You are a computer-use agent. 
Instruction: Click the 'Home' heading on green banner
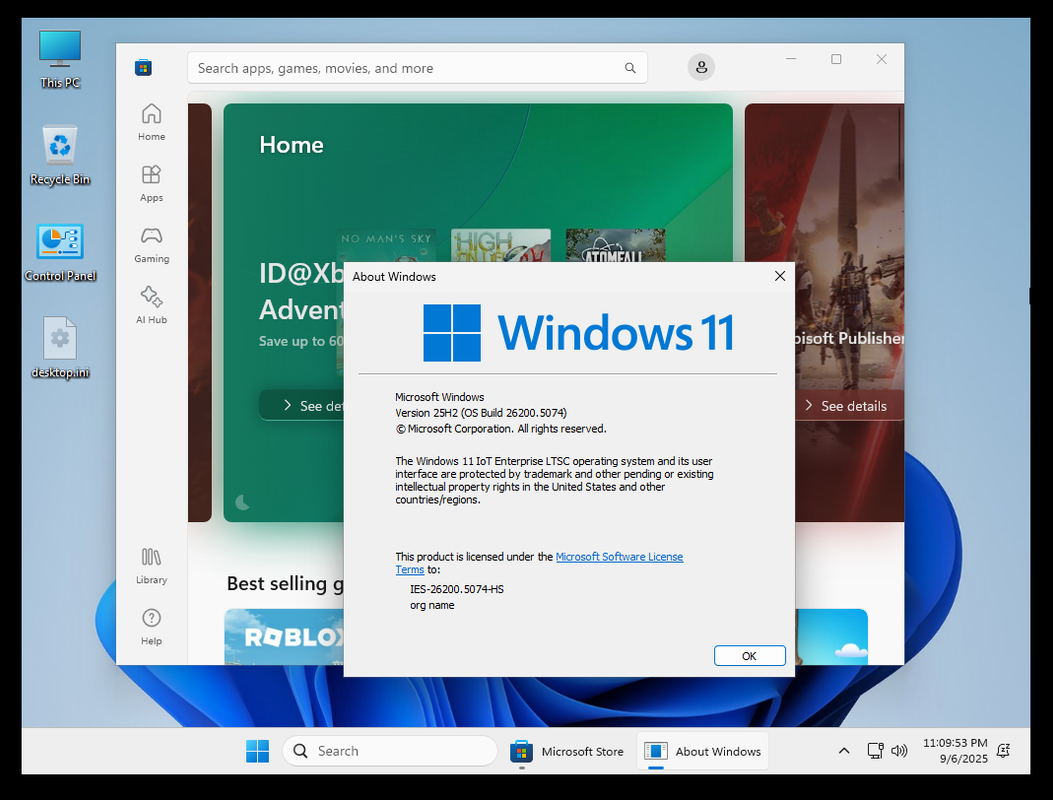291,144
